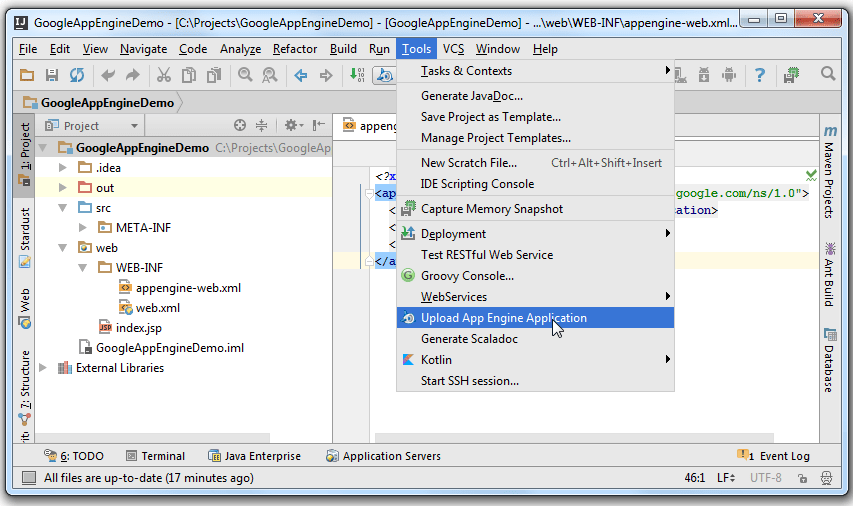Choose Start SSH session...

point(535,381)
